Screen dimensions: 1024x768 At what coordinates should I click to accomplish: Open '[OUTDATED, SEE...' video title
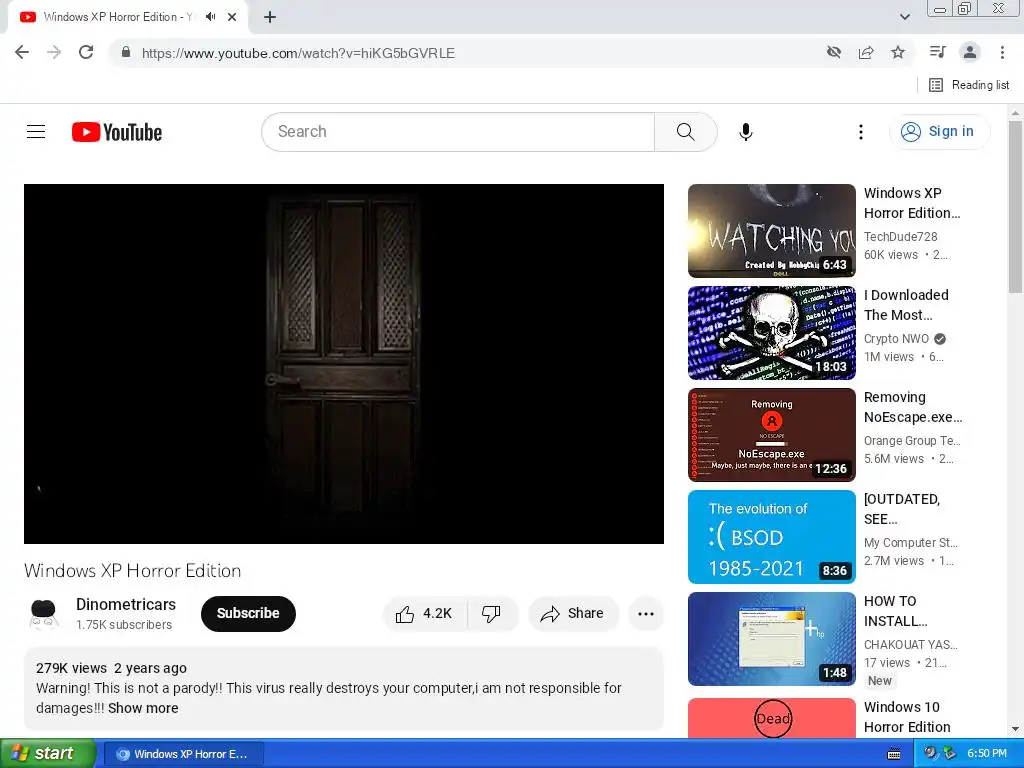902,509
